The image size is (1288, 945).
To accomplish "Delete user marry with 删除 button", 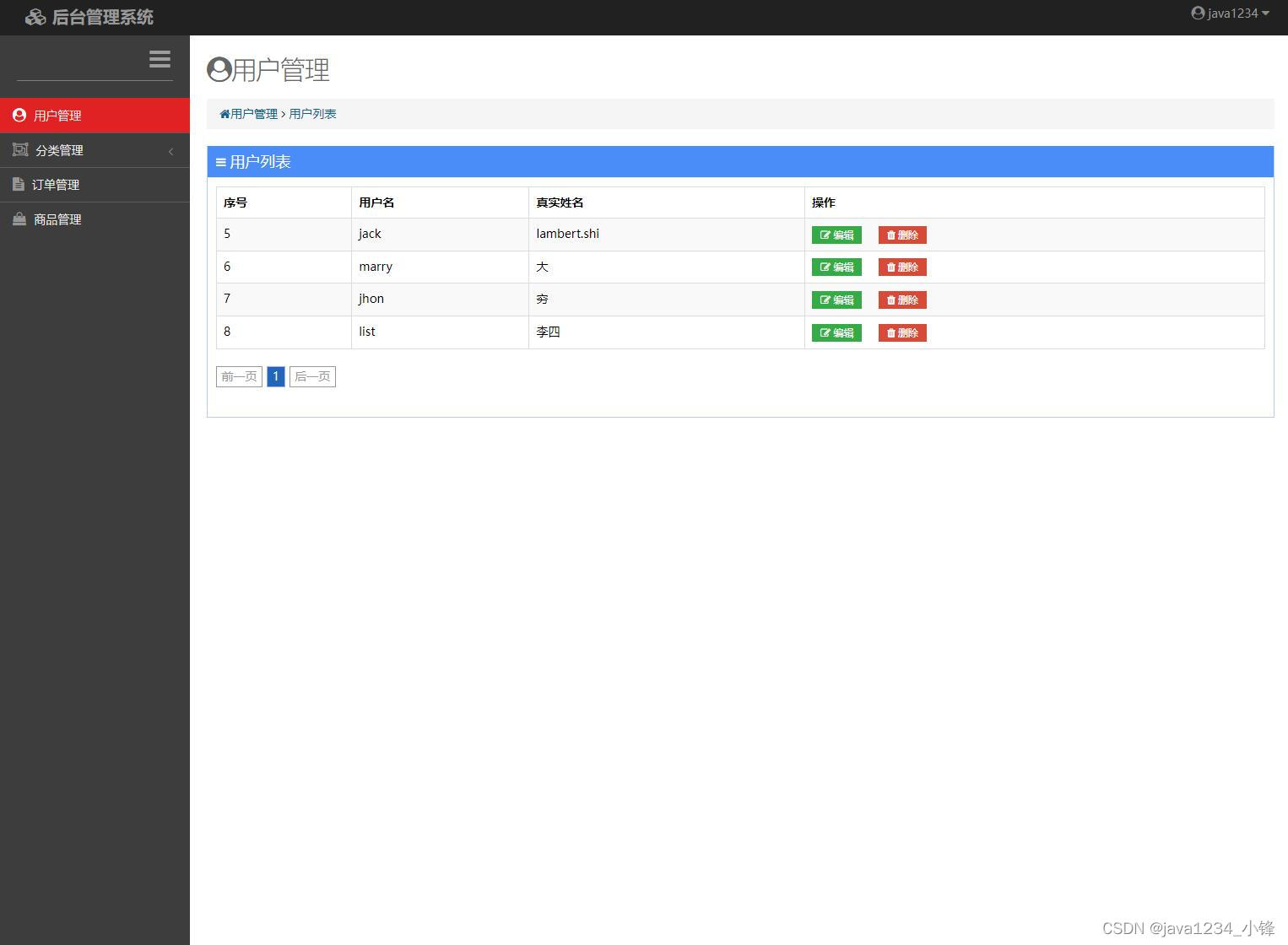I will coord(902,267).
